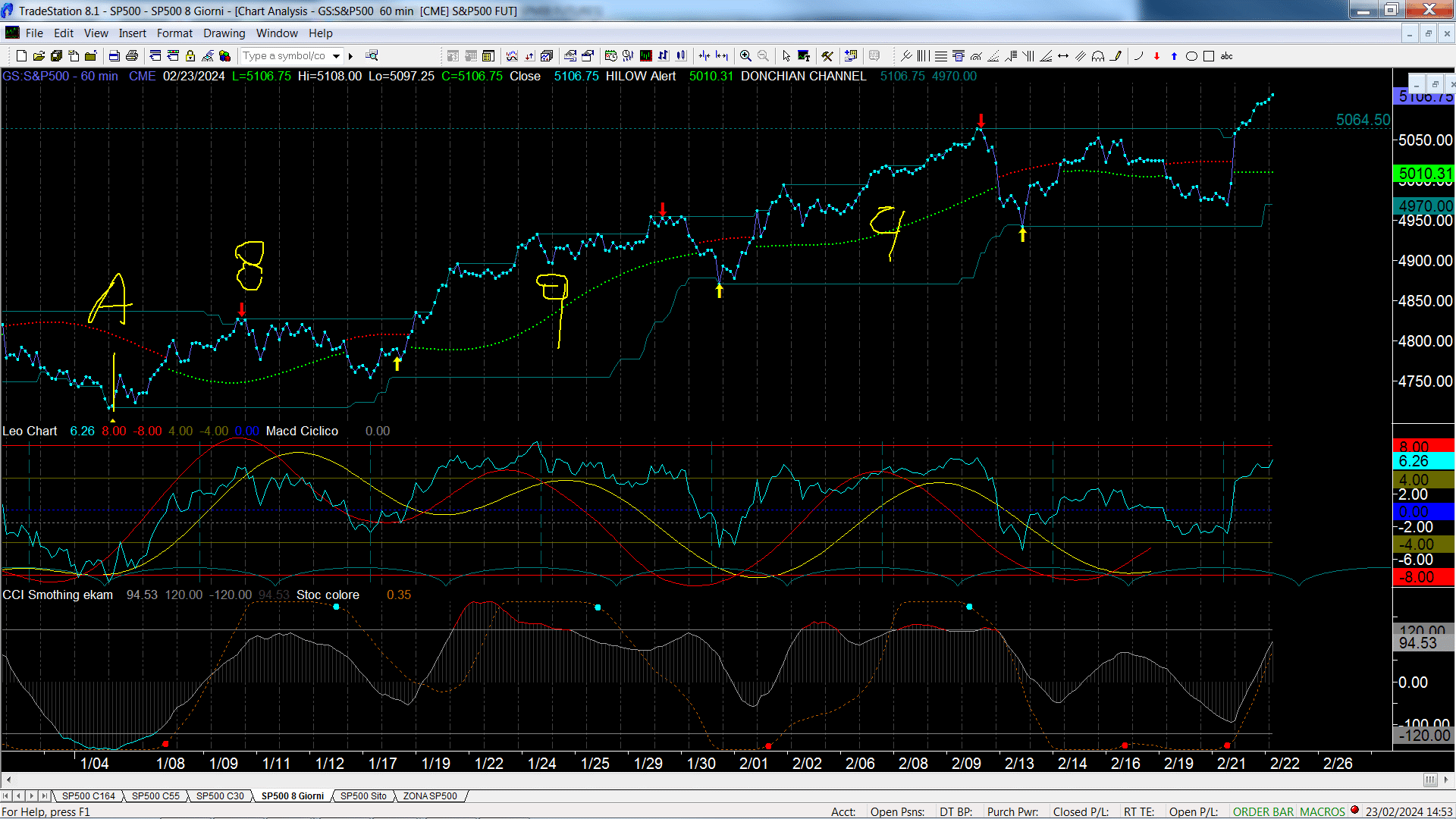Click the colored cubes icon
The height and width of the screenshot is (819, 1456).
click(224, 56)
